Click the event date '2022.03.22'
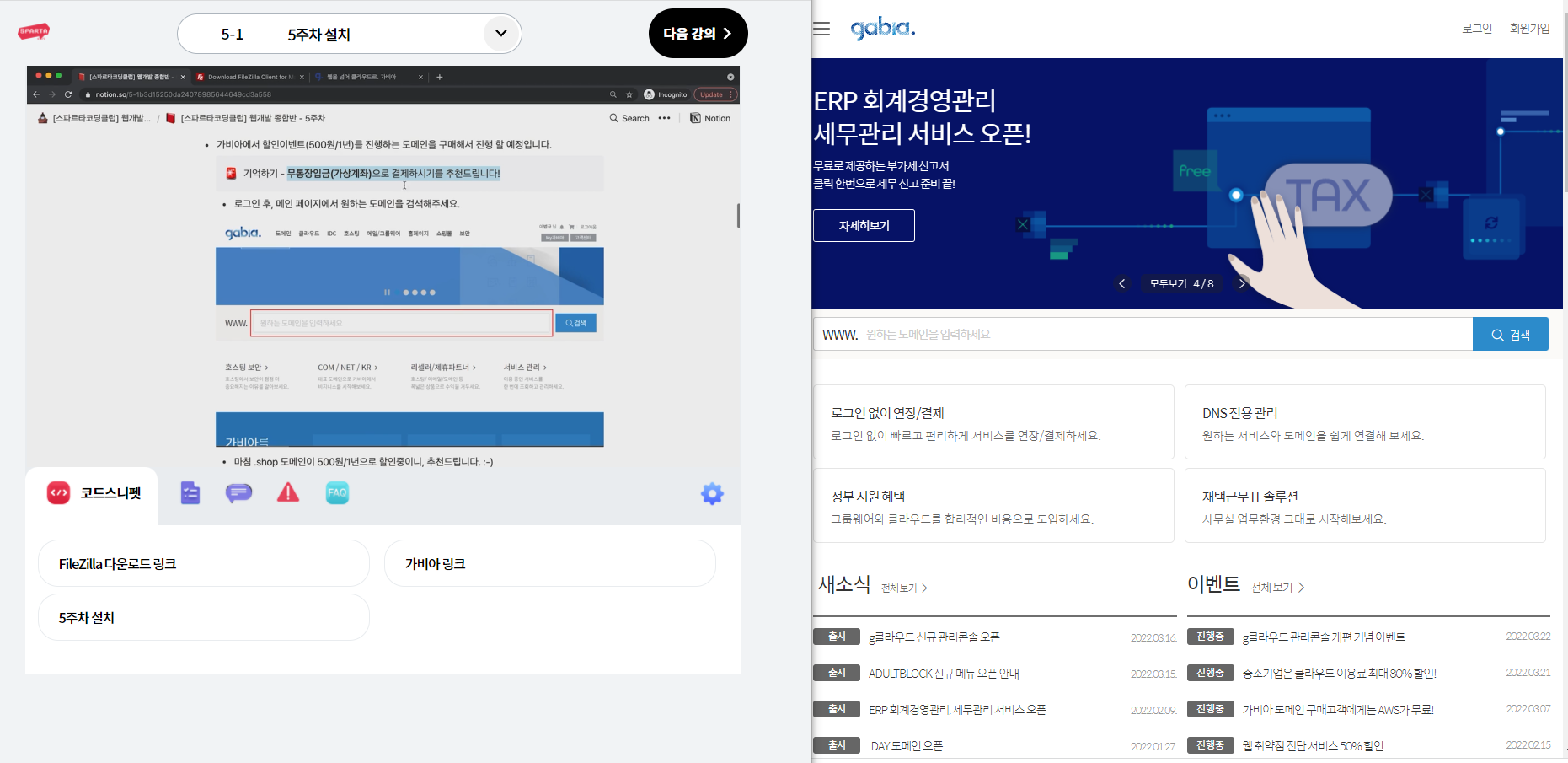Viewport: 1568px width, 763px height. click(1528, 637)
